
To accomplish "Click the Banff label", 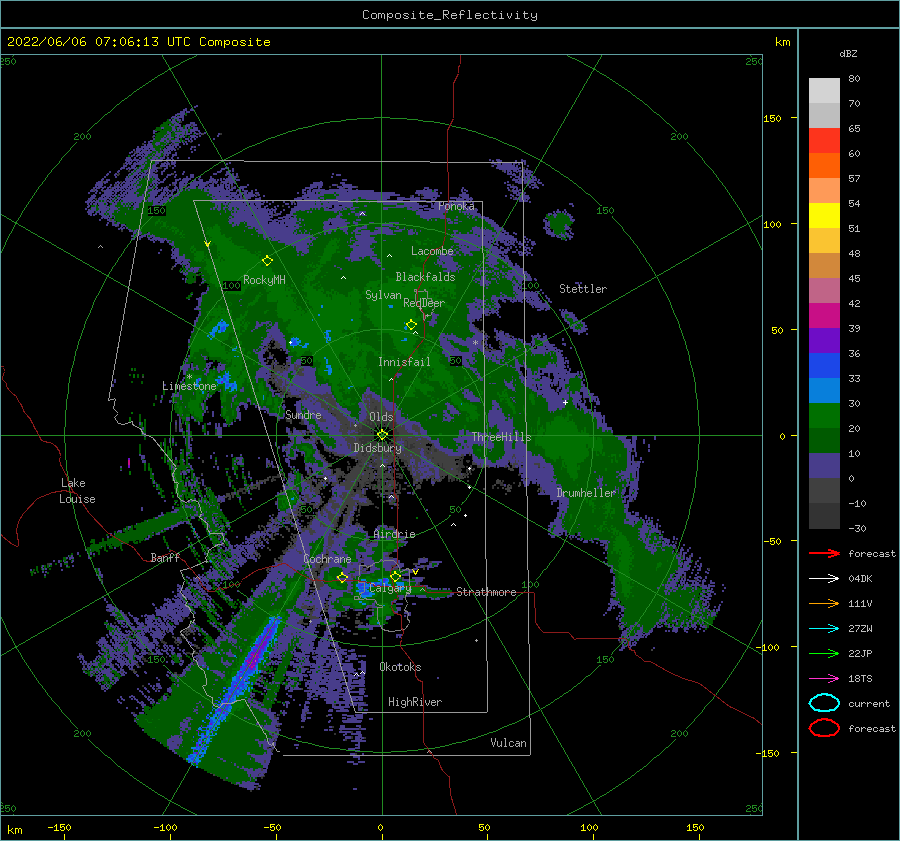I will (165, 557).
